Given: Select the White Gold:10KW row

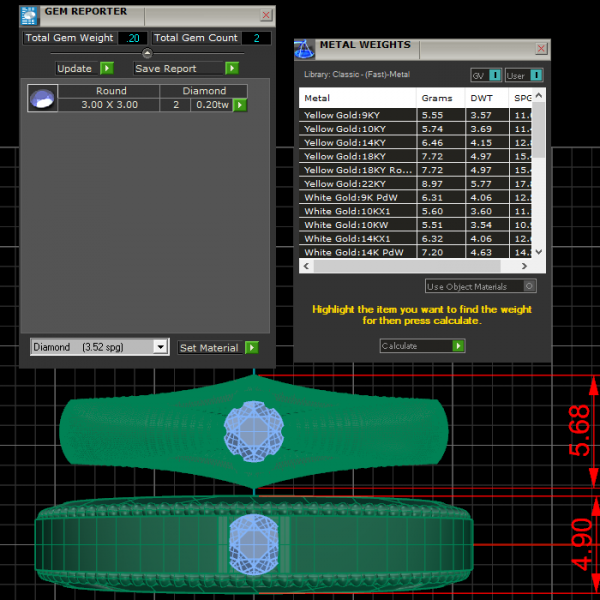Looking at the screenshot, I should (358, 226).
